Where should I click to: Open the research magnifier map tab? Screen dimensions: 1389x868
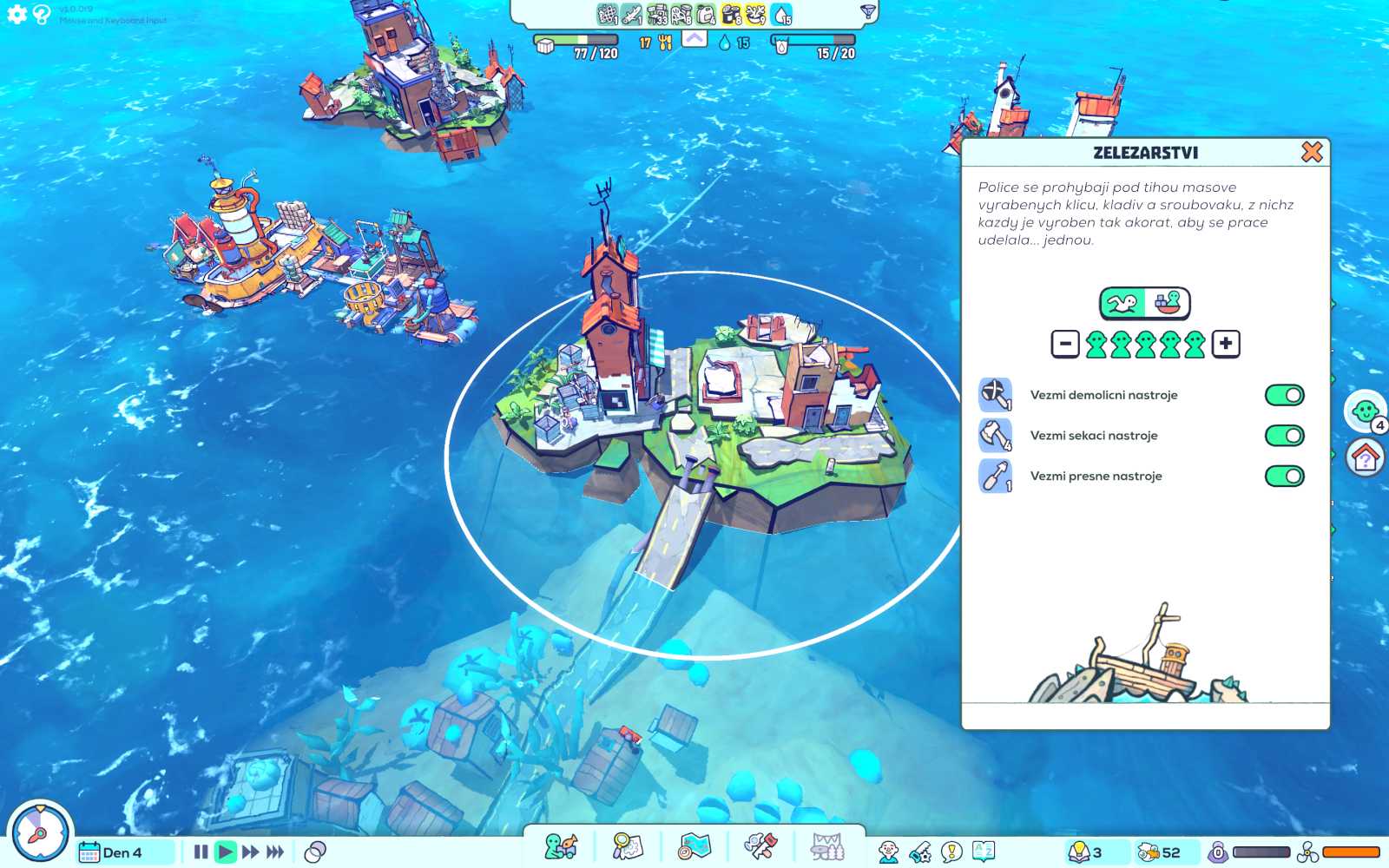[627, 846]
